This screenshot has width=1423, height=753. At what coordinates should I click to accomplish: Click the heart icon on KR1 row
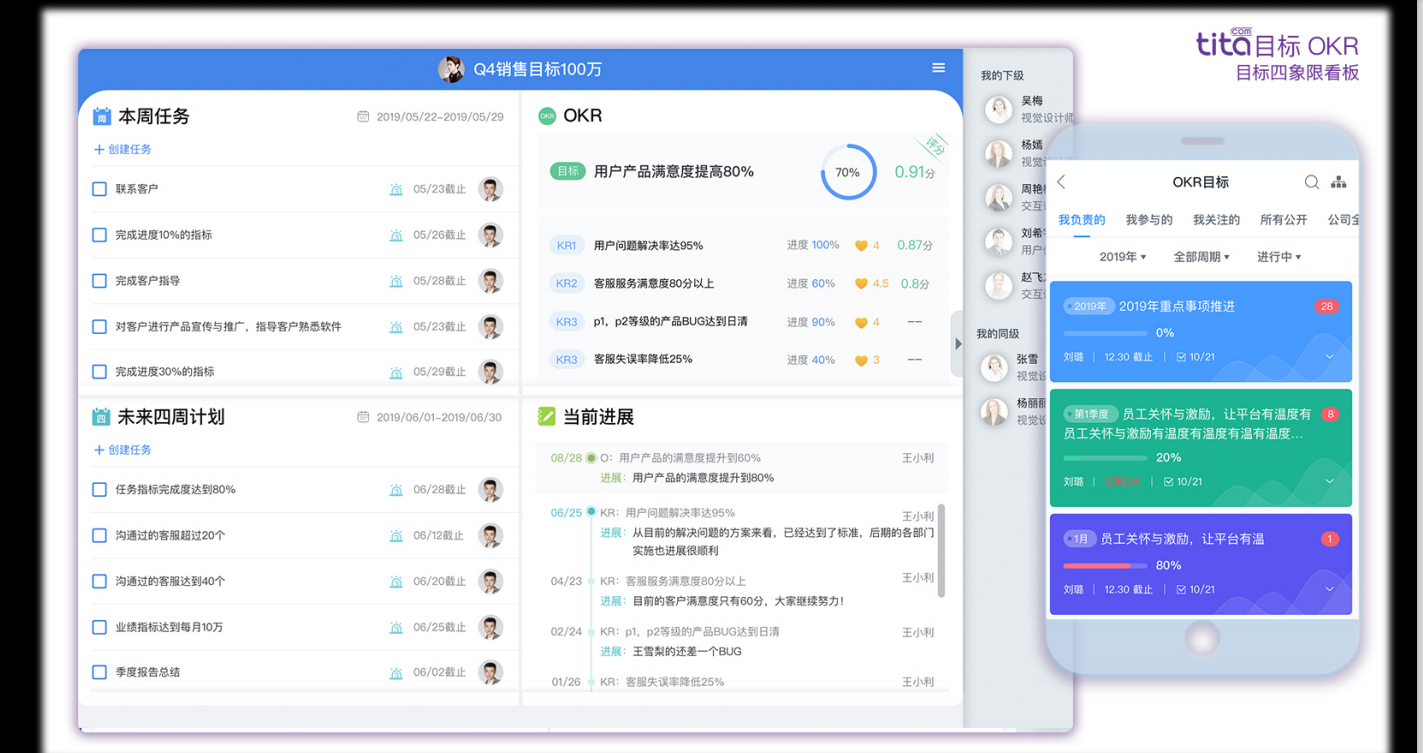(x=861, y=245)
